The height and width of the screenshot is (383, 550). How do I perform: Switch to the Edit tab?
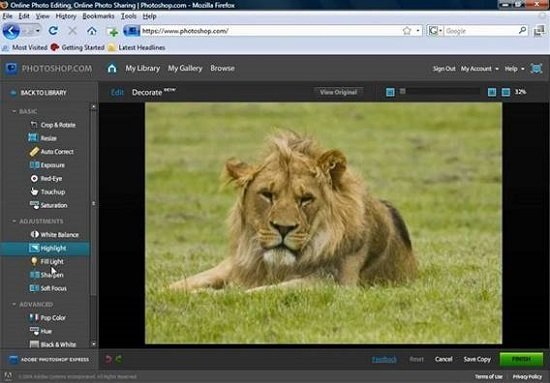[x=117, y=92]
